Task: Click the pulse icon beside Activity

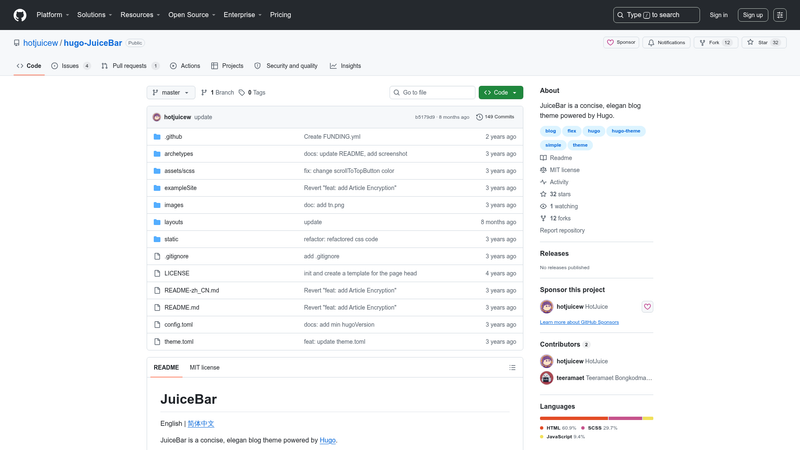Action: [x=543, y=182]
